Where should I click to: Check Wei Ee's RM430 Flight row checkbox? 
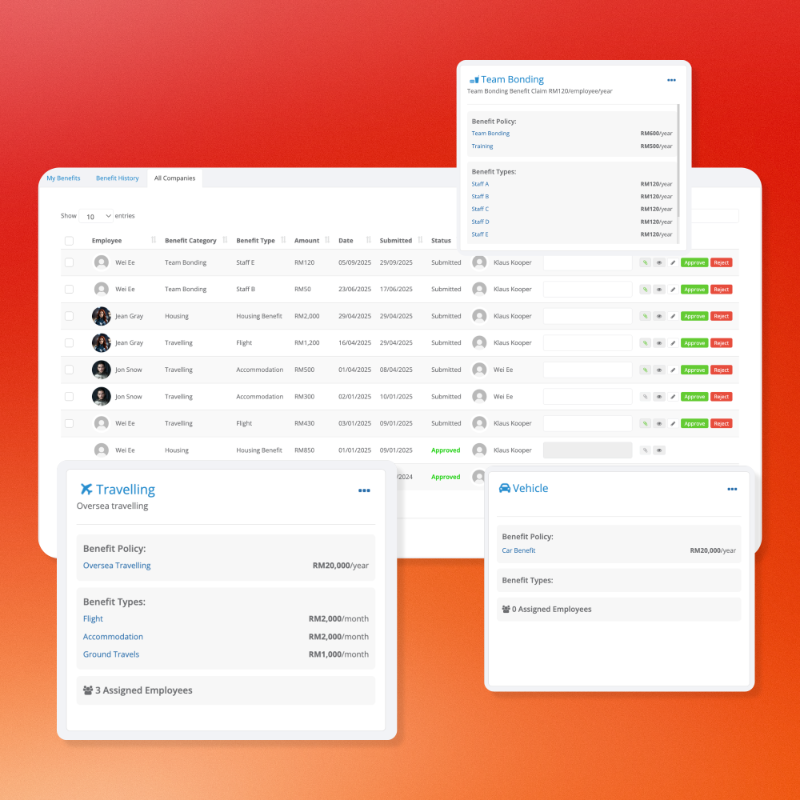point(69,423)
